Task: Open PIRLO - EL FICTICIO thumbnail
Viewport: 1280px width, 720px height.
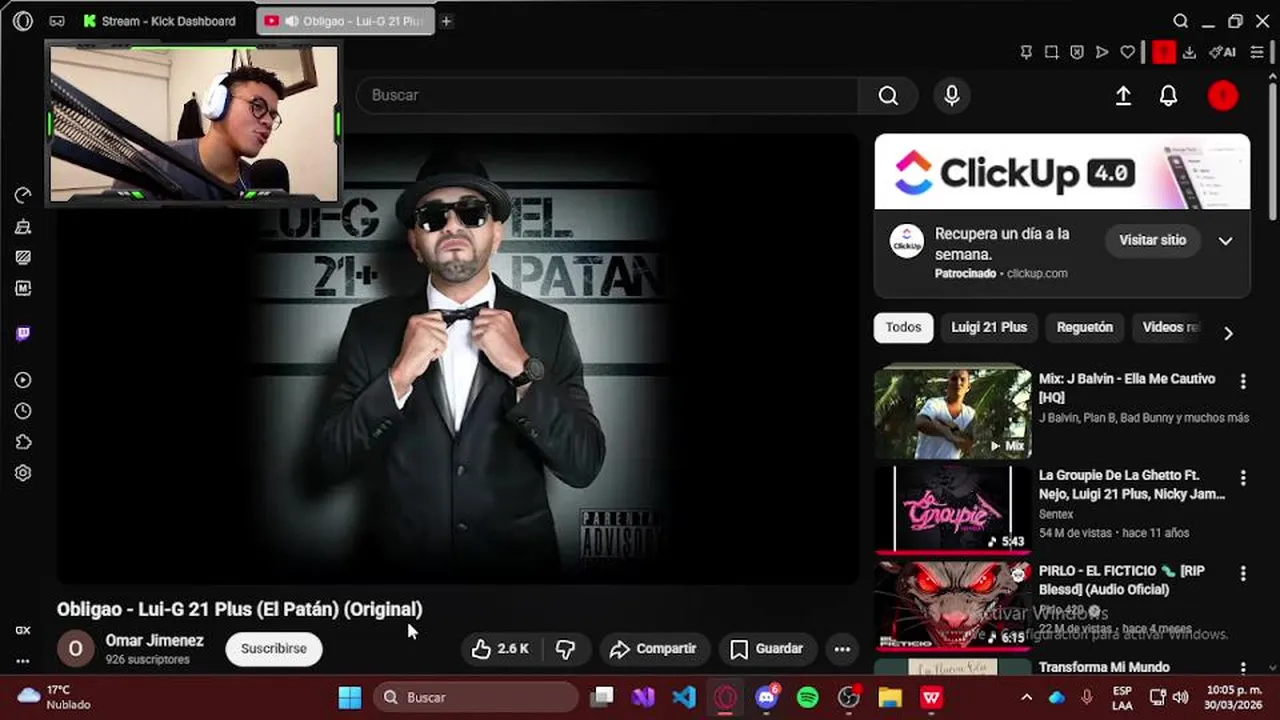Action: [953, 604]
